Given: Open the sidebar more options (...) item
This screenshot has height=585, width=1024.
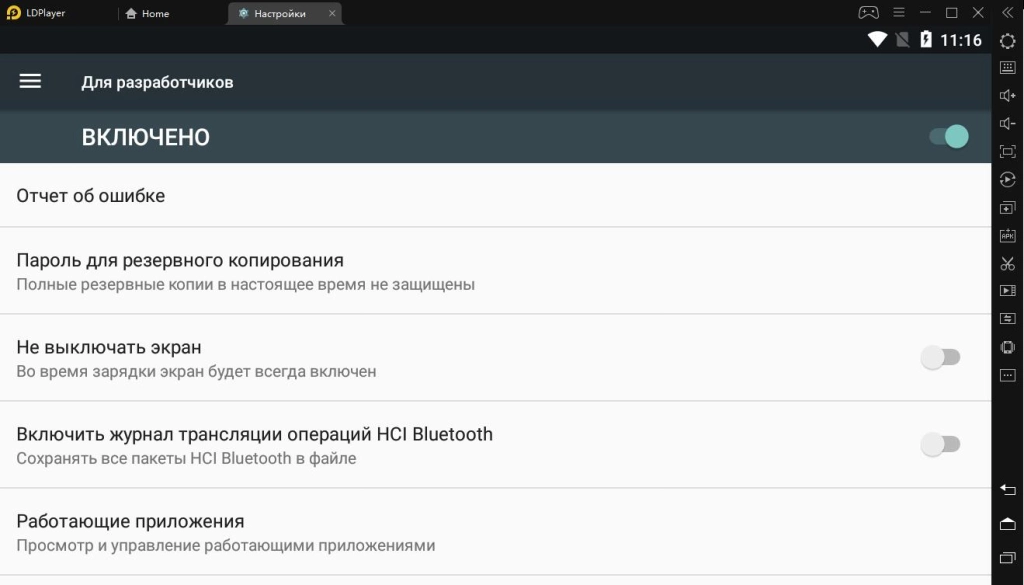Looking at the screenshot, I should [x=1008, y=375].
